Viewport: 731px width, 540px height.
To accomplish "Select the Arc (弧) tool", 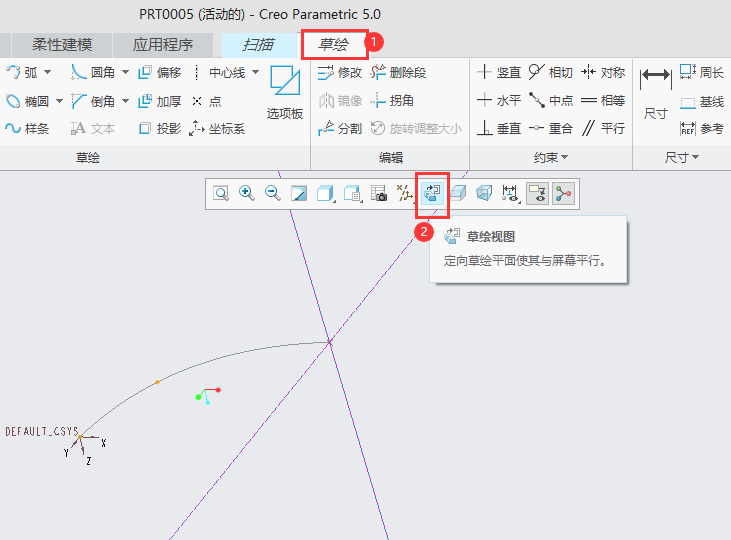I will [22, 73].
